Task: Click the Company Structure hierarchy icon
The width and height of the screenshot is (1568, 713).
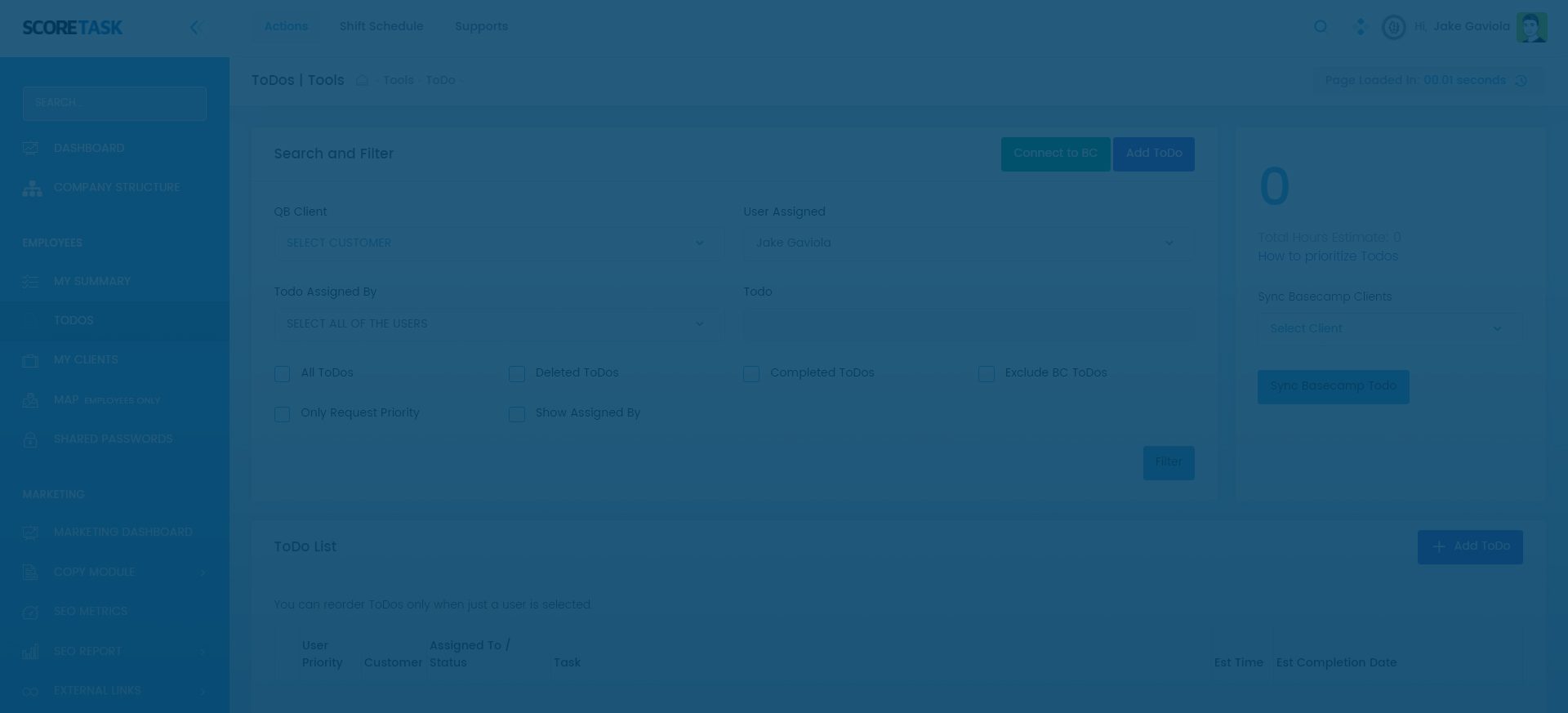Action: point(32,188)
